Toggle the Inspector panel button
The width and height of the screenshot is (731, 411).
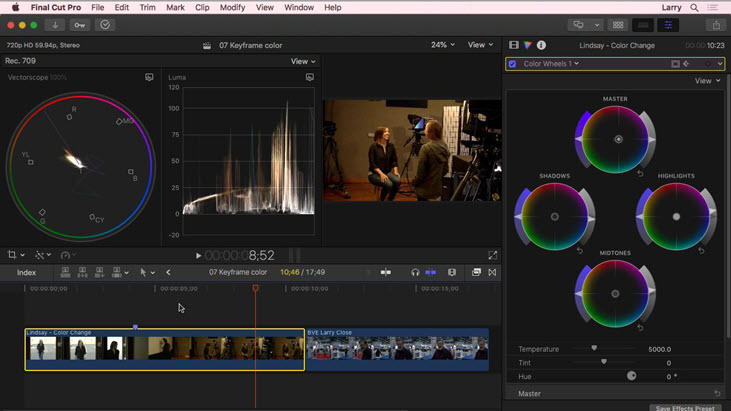668,25
